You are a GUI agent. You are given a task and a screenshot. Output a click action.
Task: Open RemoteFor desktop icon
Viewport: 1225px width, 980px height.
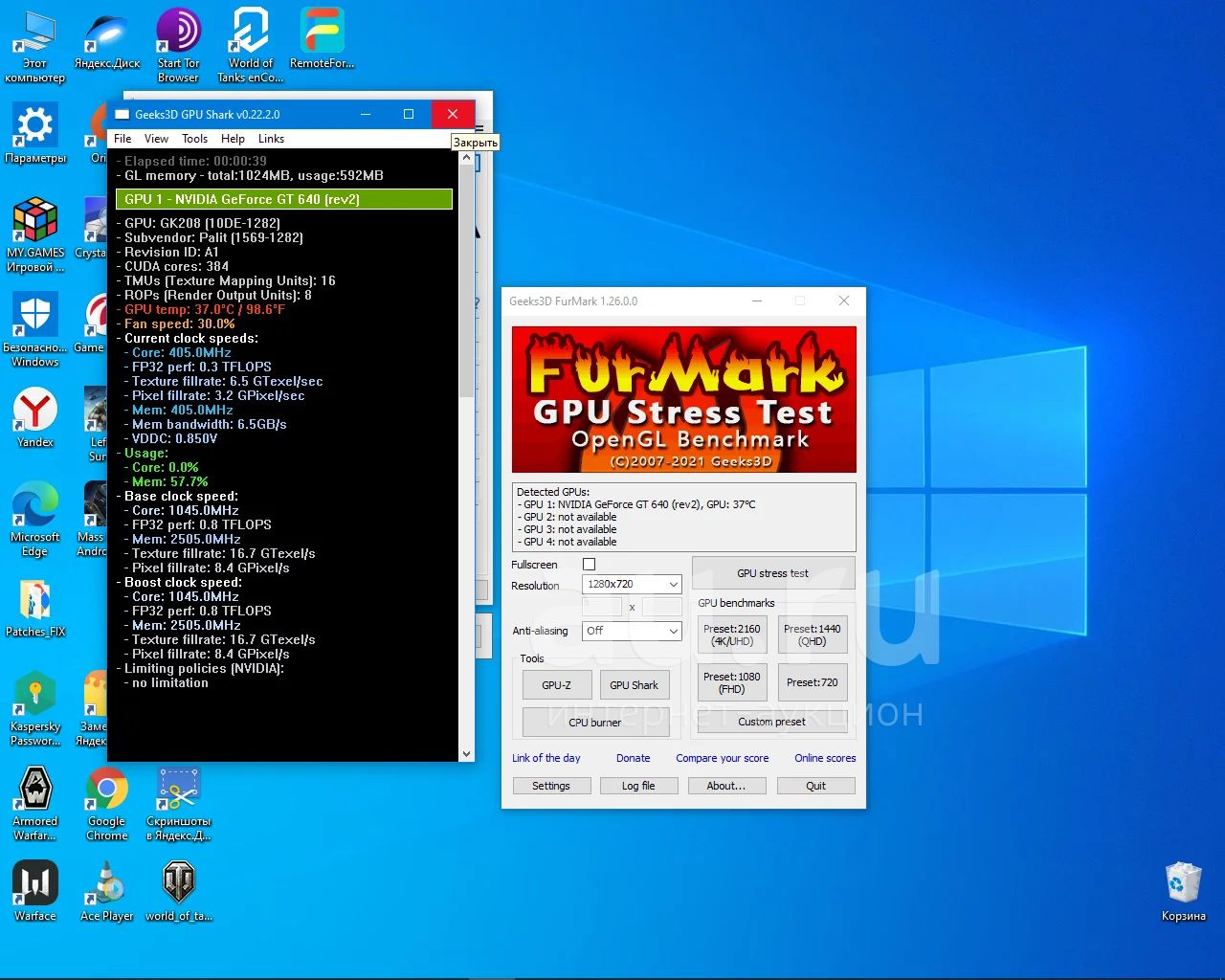coord(322,40)
